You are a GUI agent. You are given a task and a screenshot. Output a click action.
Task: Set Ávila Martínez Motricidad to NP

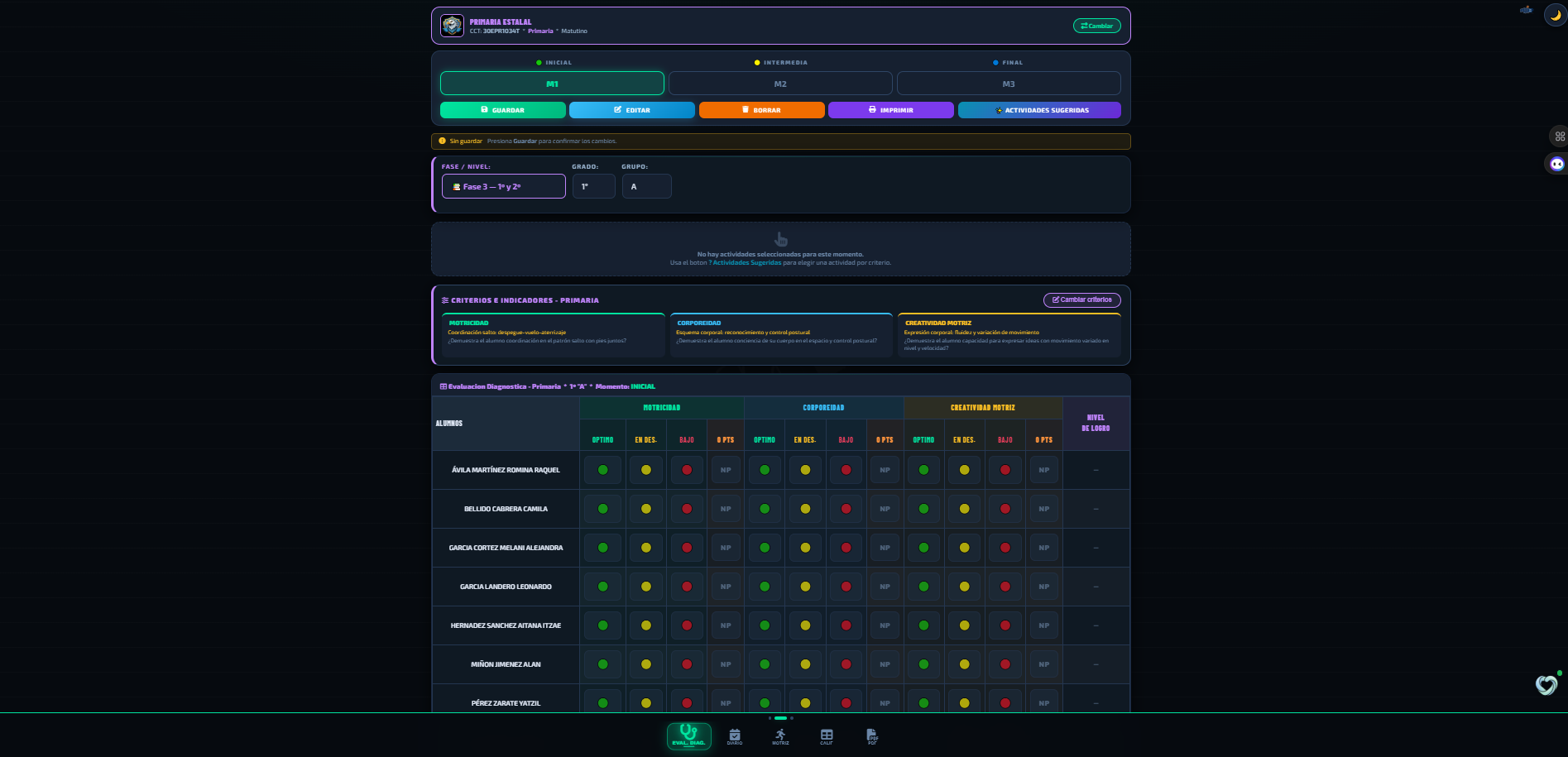(726, 470)
